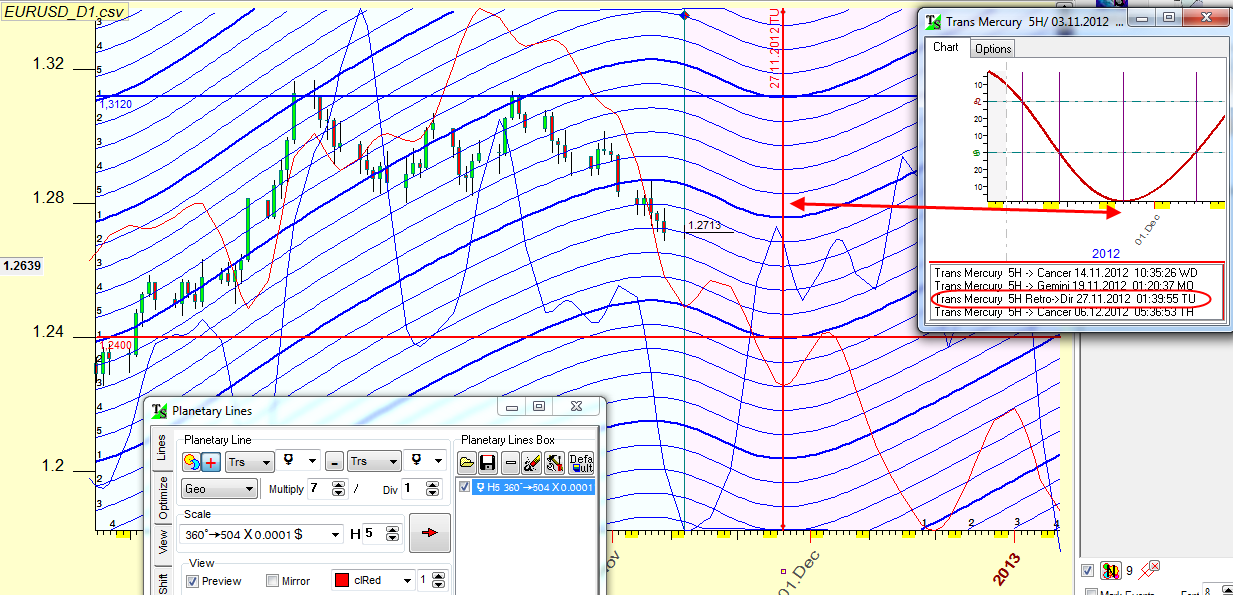Click the colorful N icon in right panel

(x=1110, y=571)
